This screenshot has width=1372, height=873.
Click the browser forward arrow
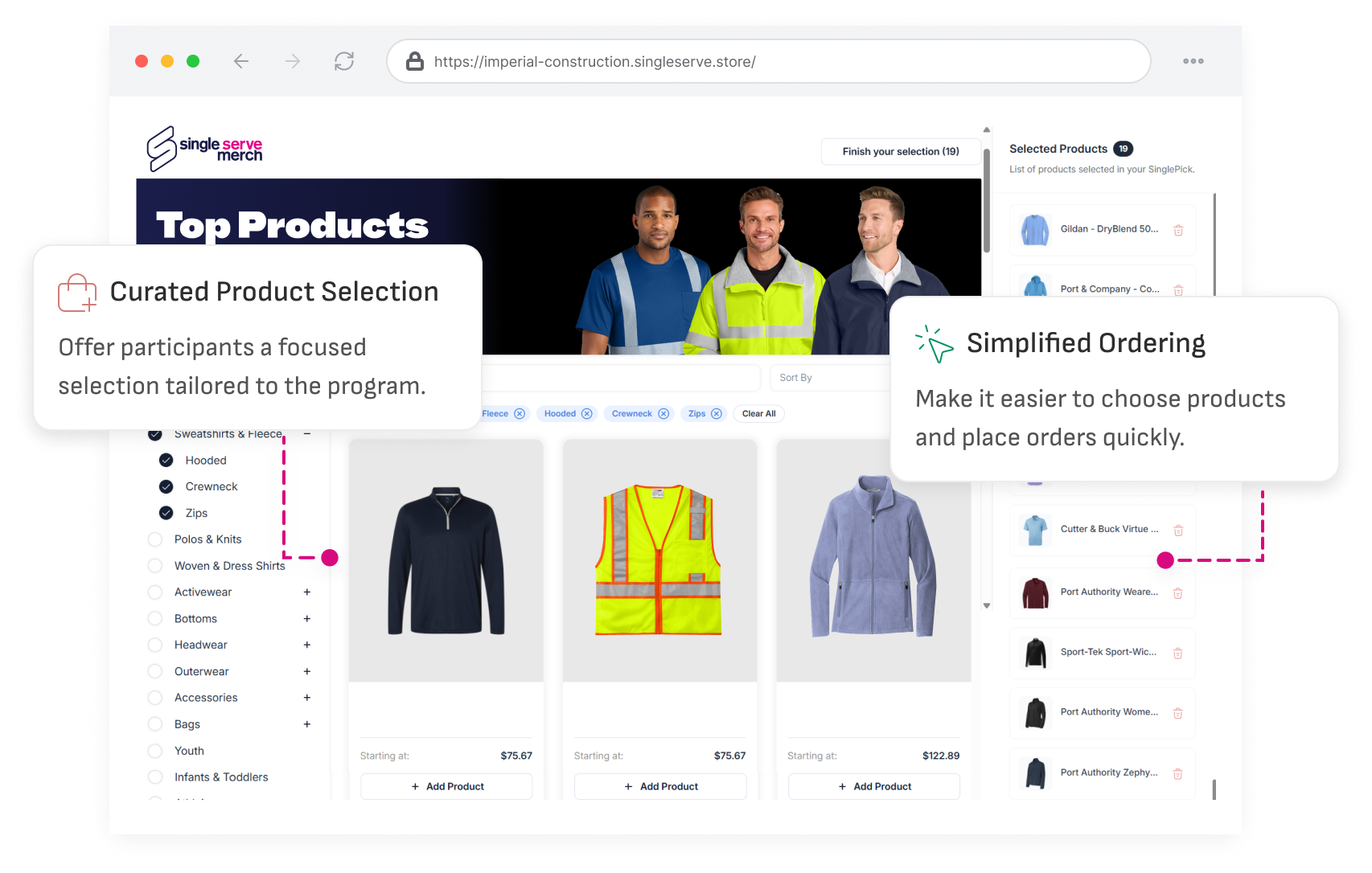293,61
